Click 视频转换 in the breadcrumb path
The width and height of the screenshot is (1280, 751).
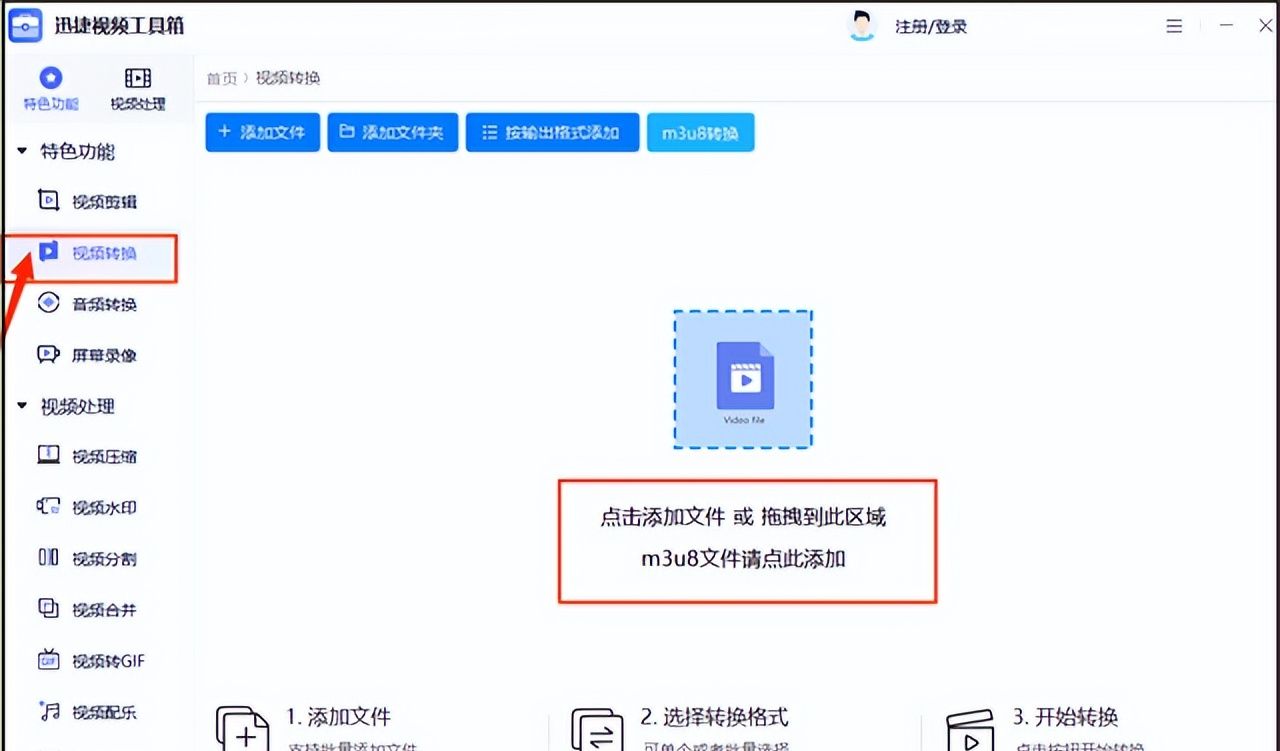pos(288,78)
